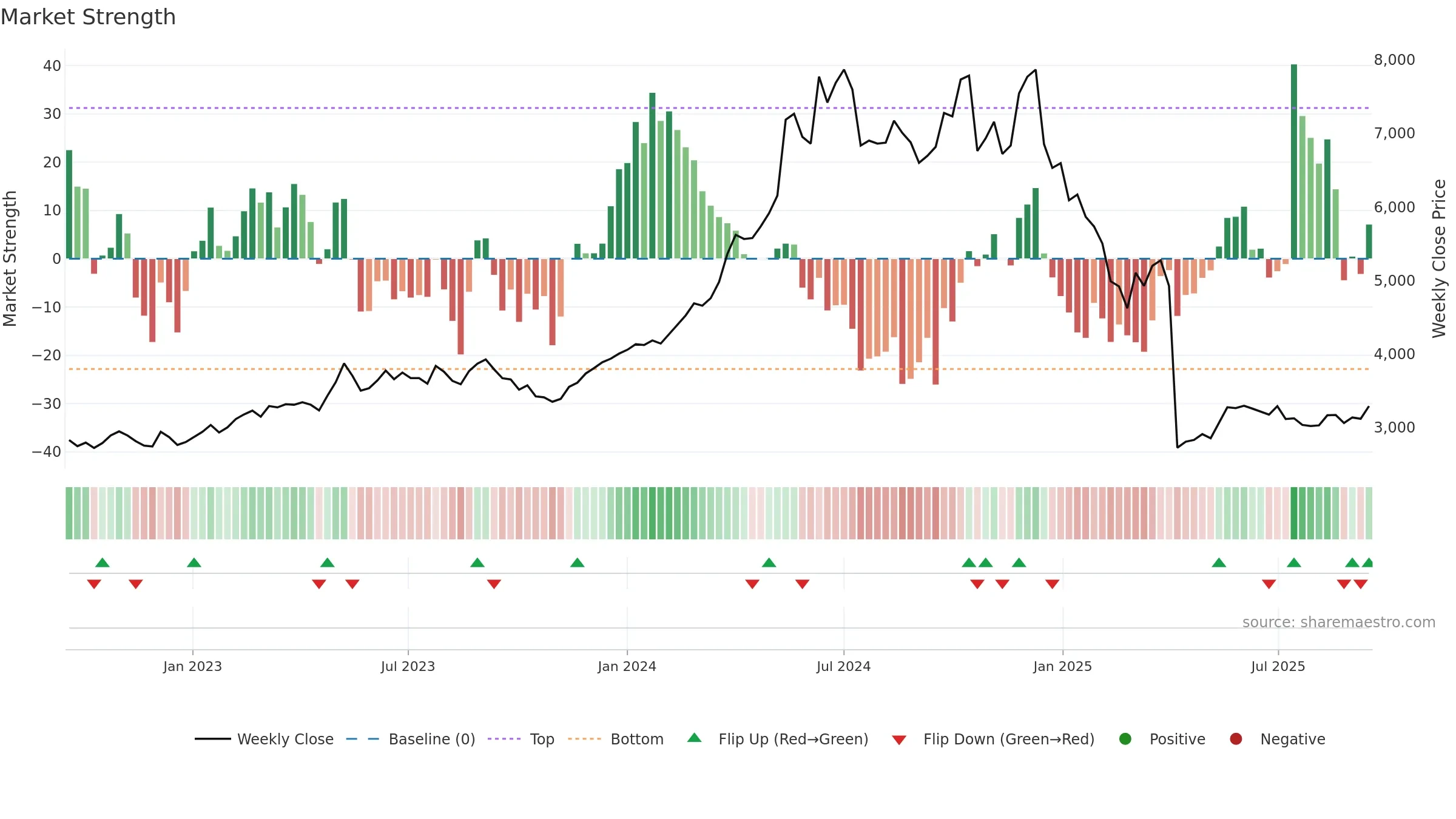Toggle the Bottom legend entry
The width and height of the screenshot is (1456, 819).
click(x=615, y=739)
